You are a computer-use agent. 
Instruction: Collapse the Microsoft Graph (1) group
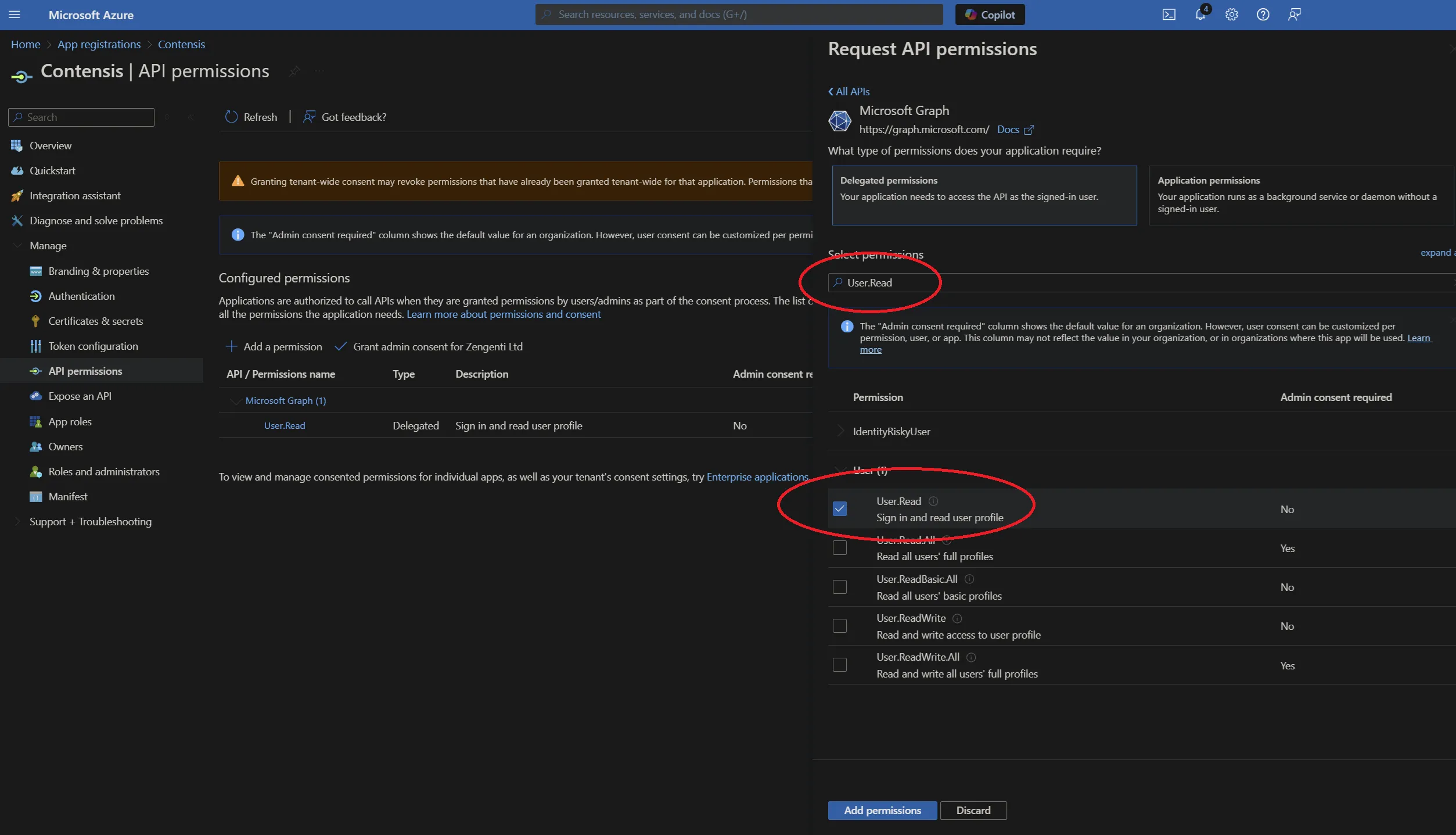pos(236,400)
